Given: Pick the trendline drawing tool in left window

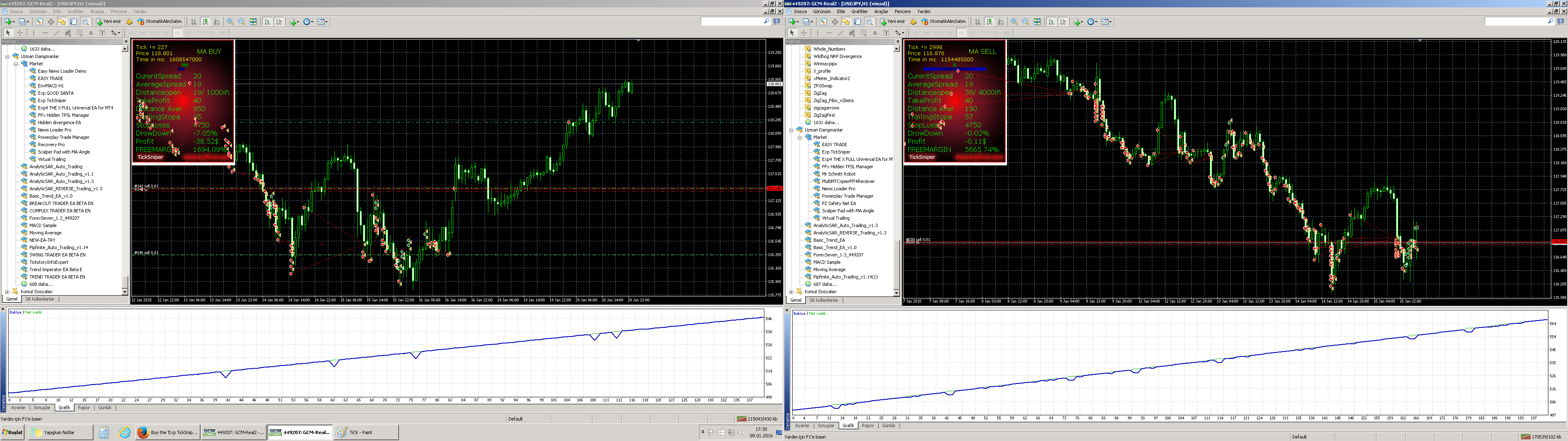Looking at the screenshot, I should pyautogui.click(x=57, y=33).
